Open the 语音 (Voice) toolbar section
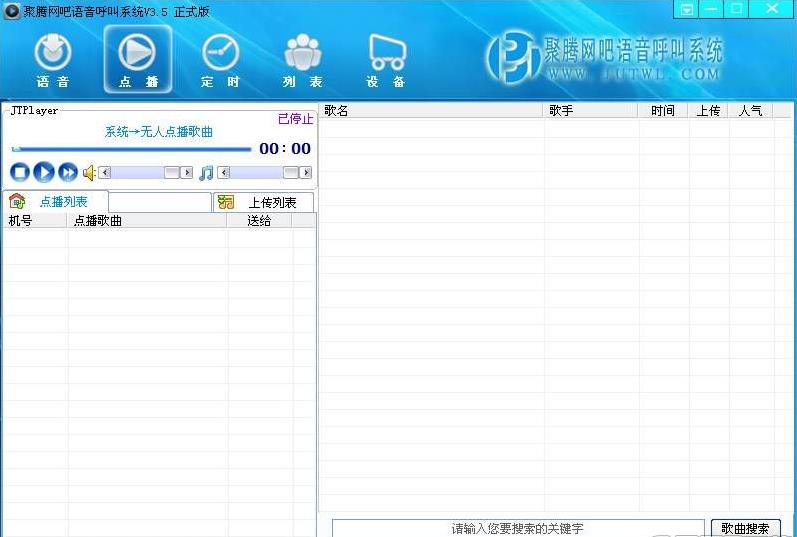 (x=53, y=59)
